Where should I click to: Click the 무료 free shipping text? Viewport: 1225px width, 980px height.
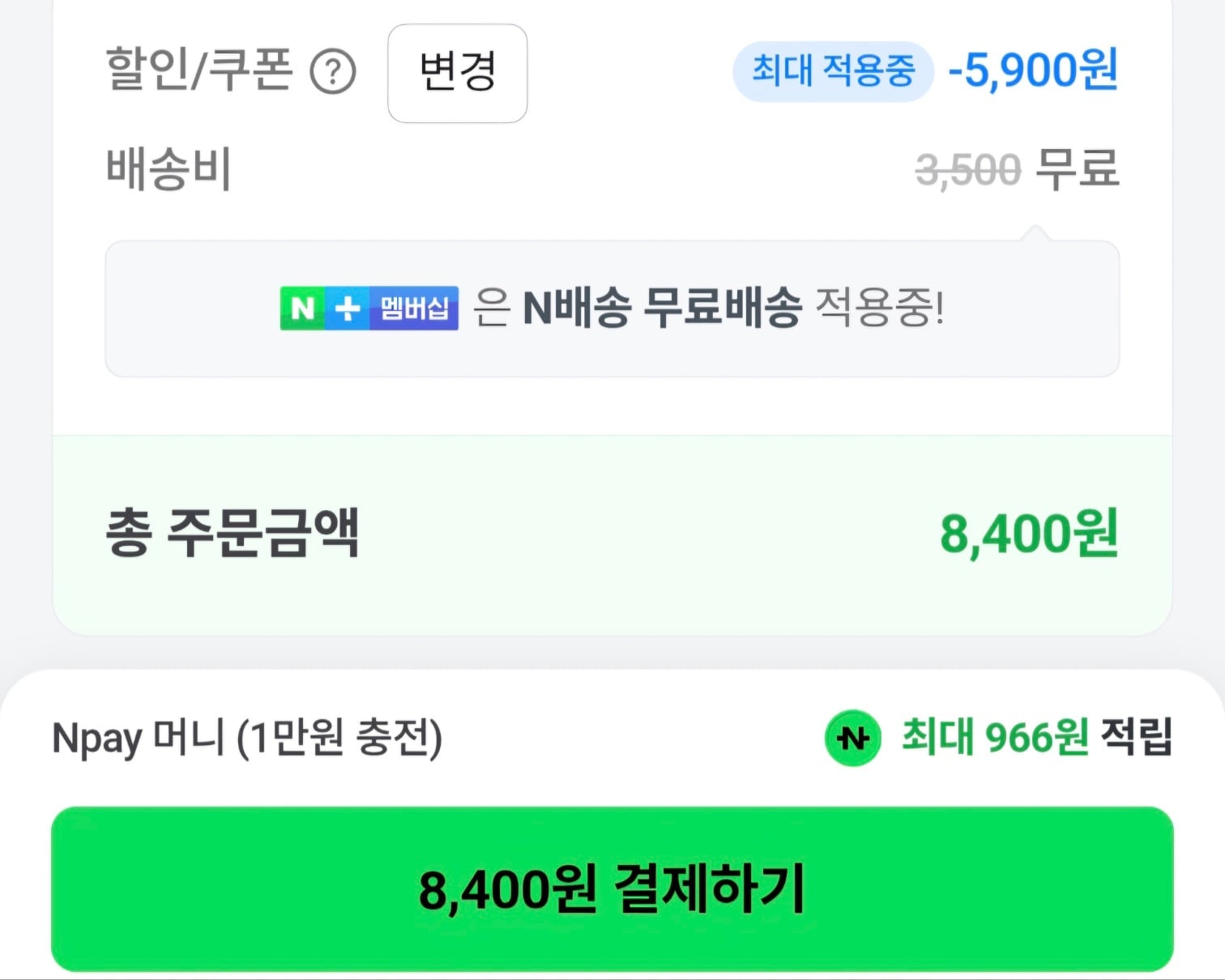(x=1078, y=168)
